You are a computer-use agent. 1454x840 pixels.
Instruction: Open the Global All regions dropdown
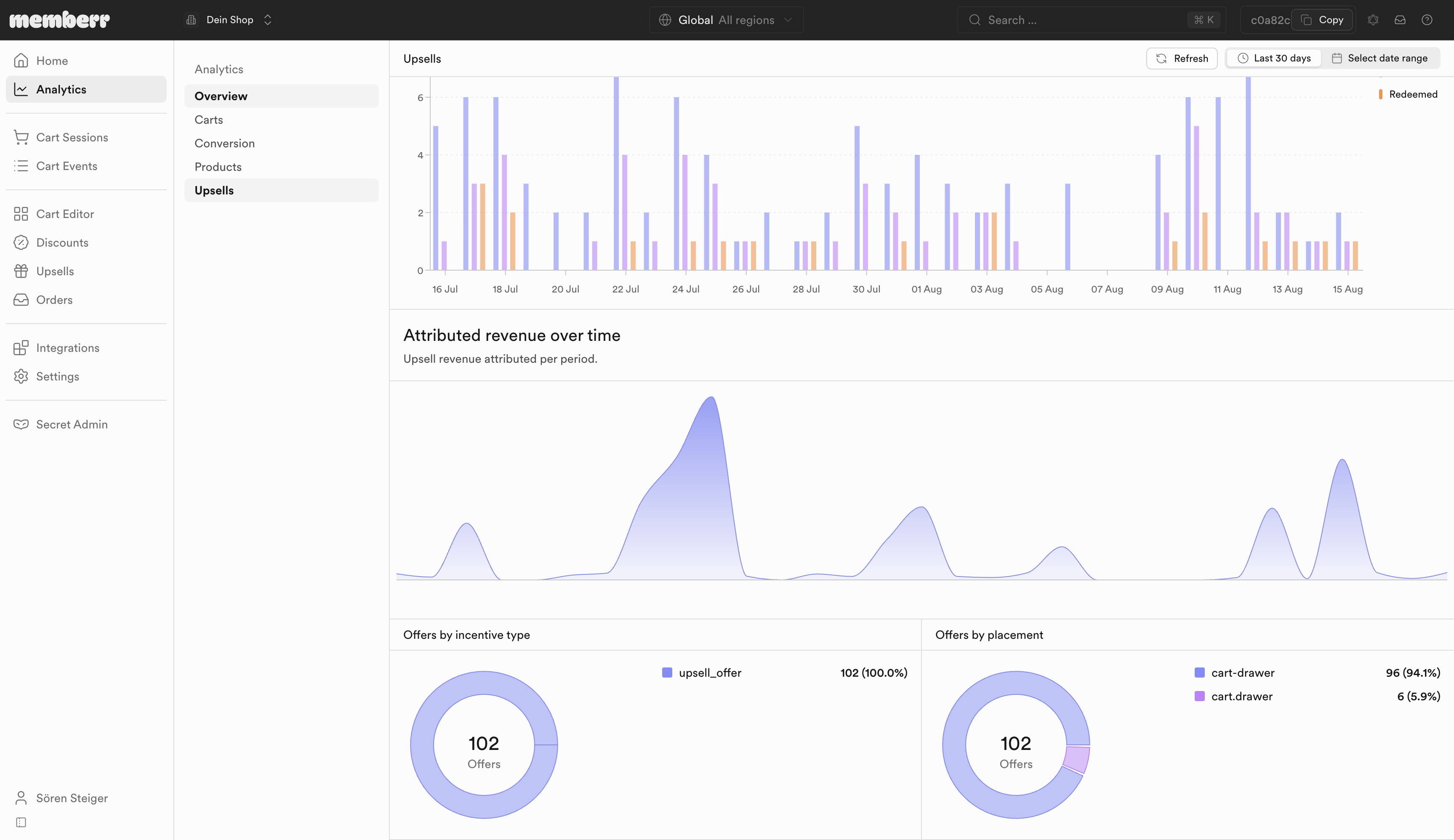726,20
